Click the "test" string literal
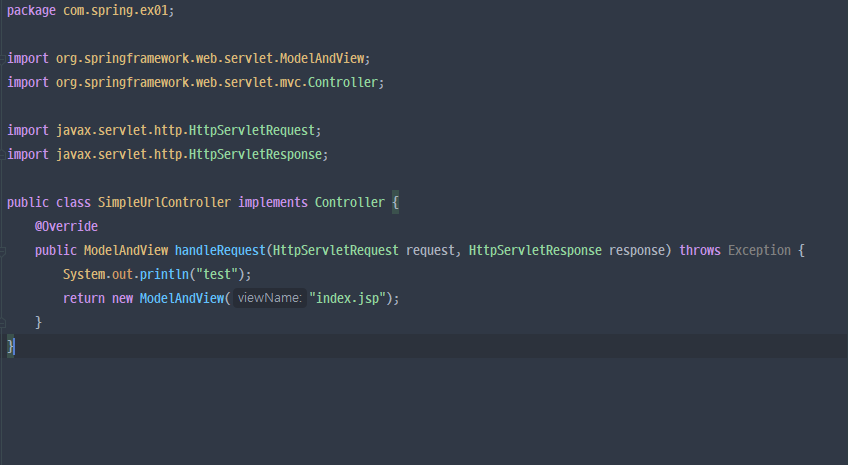The height and width of the screenshot is (465, 848). (217, 274)
